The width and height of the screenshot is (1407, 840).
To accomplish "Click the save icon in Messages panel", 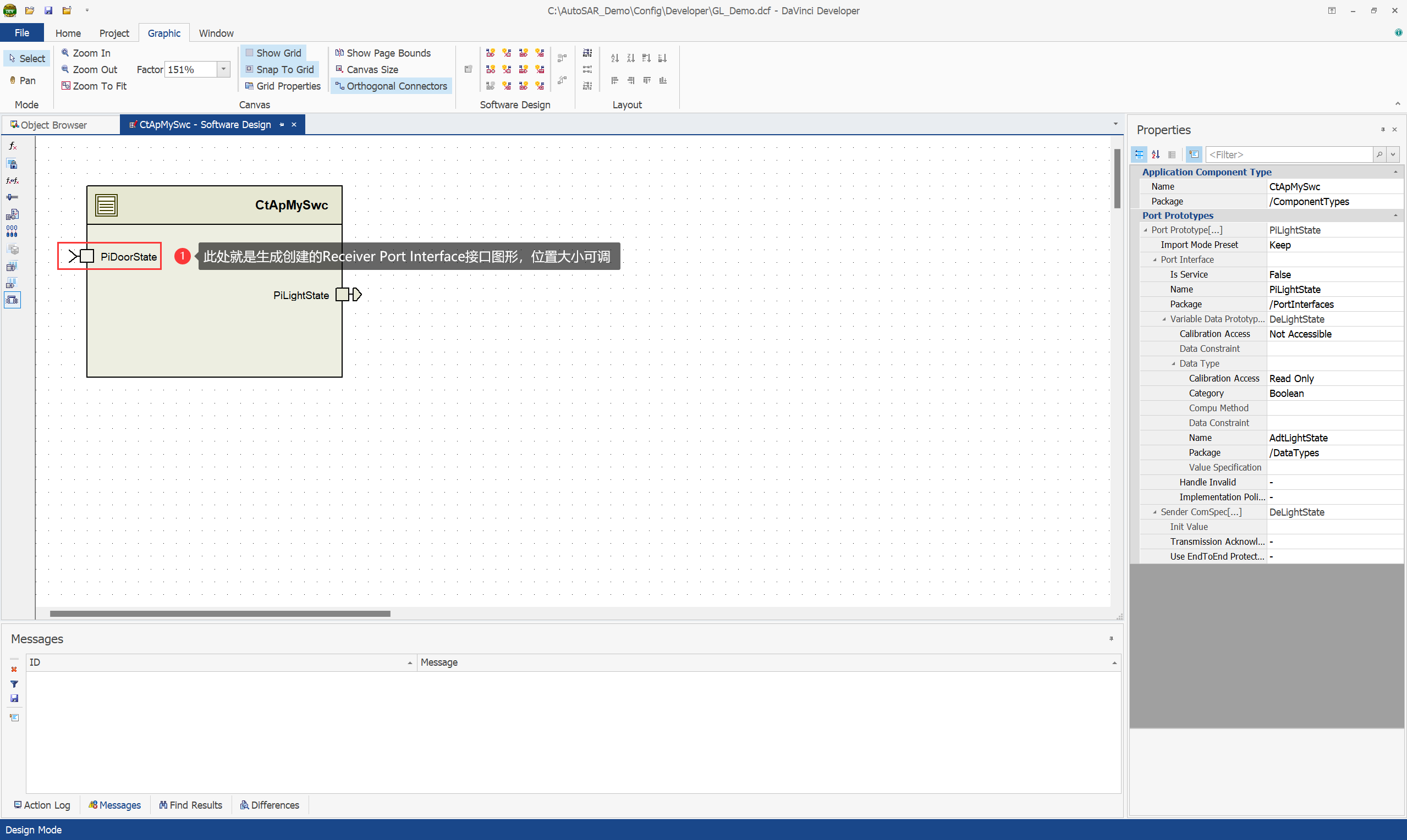I will coord(14,699).
